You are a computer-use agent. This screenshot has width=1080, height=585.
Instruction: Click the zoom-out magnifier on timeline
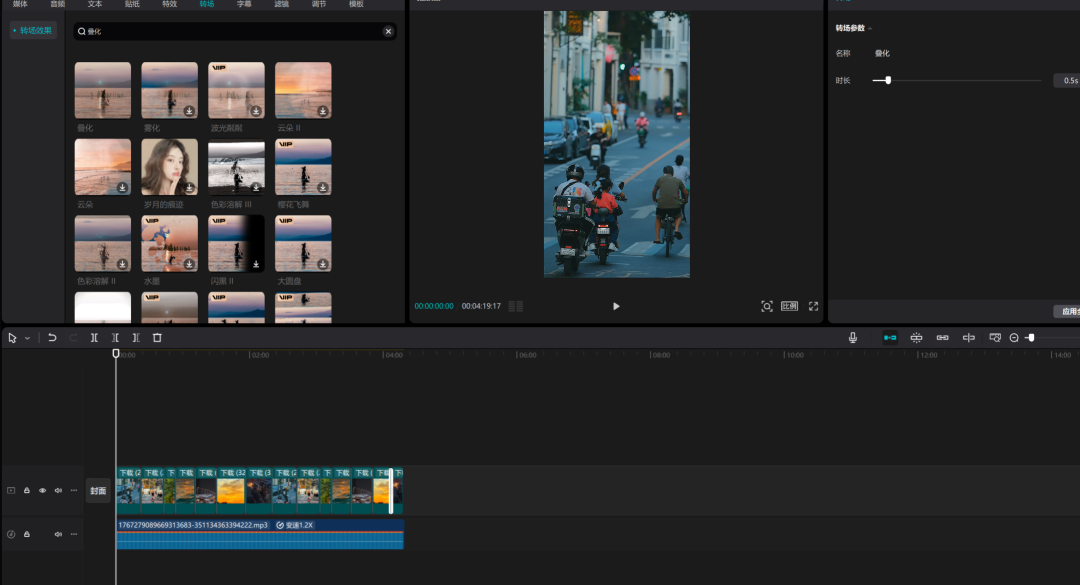(x=1014, y=338)
